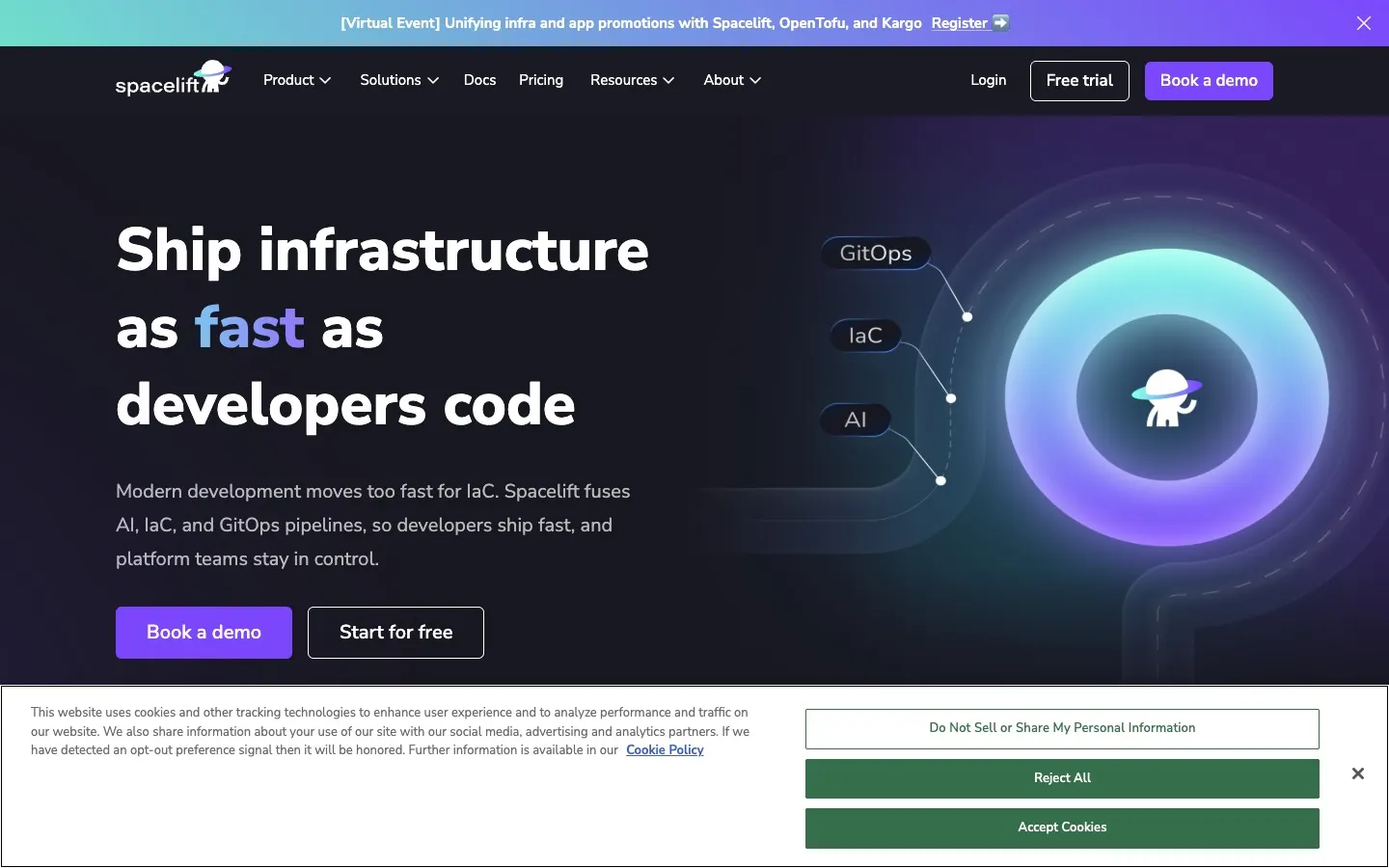Expand the Resources dropdown menu
This screenshot has height=868, width=1389.
tap(633, 80)
